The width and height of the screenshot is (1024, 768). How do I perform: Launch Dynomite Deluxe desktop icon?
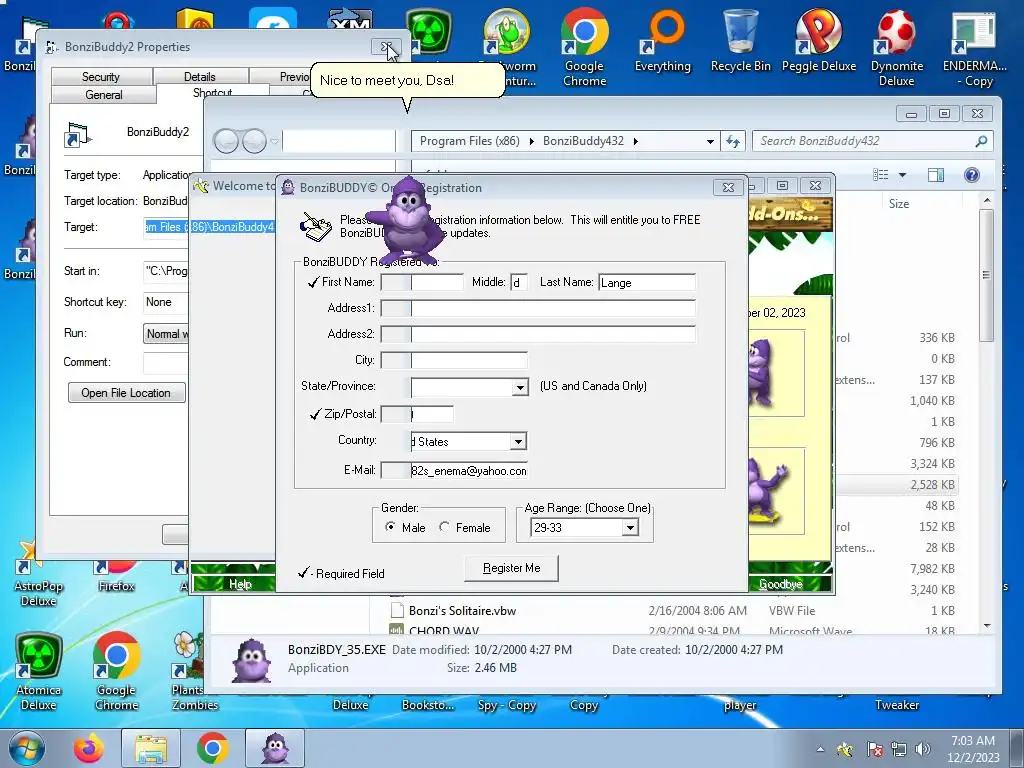tap(897, 47)
